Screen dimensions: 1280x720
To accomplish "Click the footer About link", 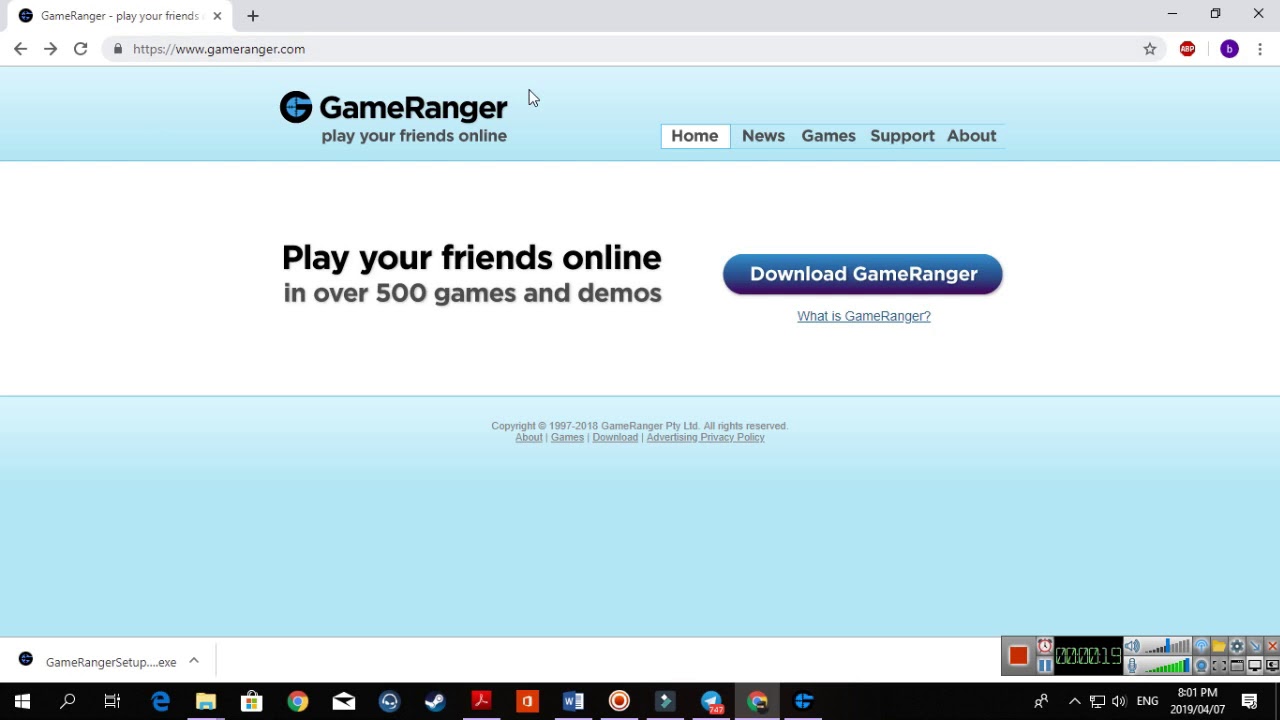I will point(529,437).
